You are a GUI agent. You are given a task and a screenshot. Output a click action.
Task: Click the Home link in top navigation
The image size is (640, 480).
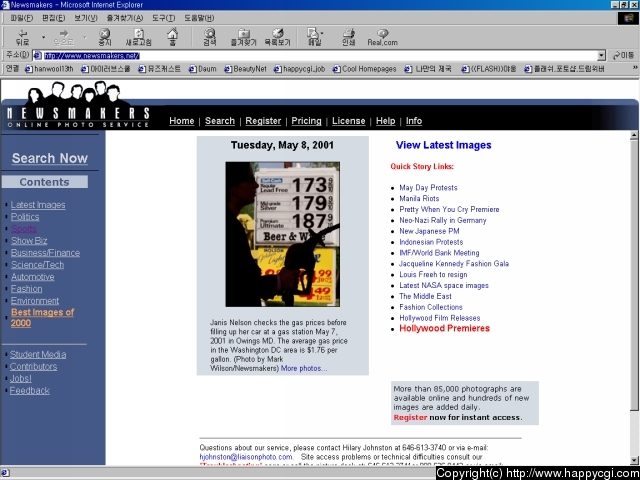pyautogui.click(x=182, y=121)
